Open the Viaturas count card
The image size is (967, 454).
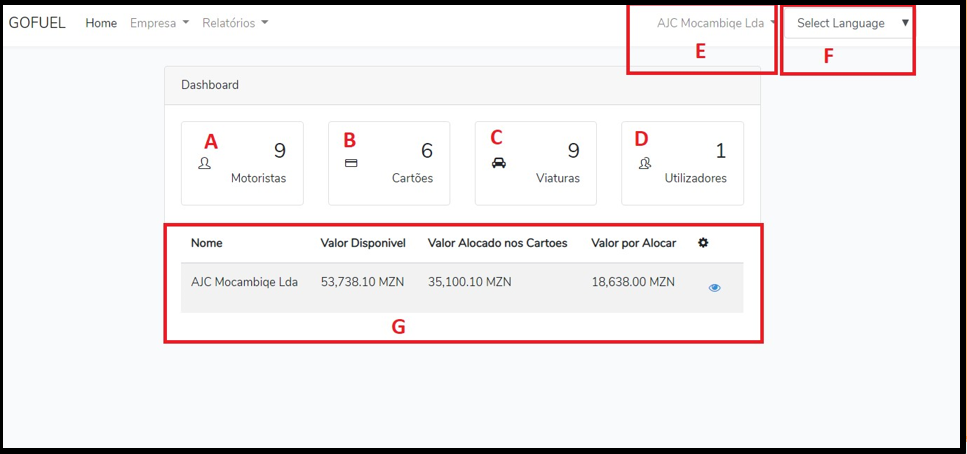[535, 163]
